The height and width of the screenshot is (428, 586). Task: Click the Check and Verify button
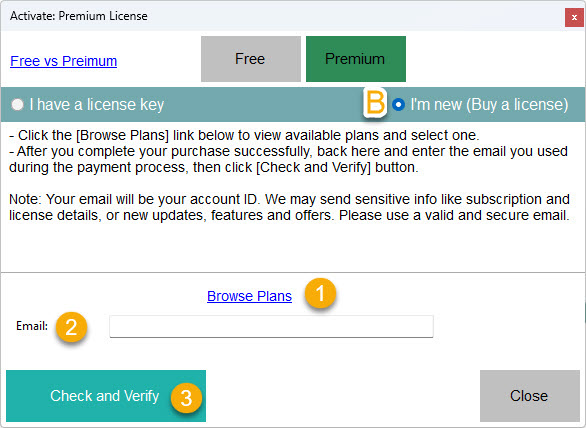(106, 396)
